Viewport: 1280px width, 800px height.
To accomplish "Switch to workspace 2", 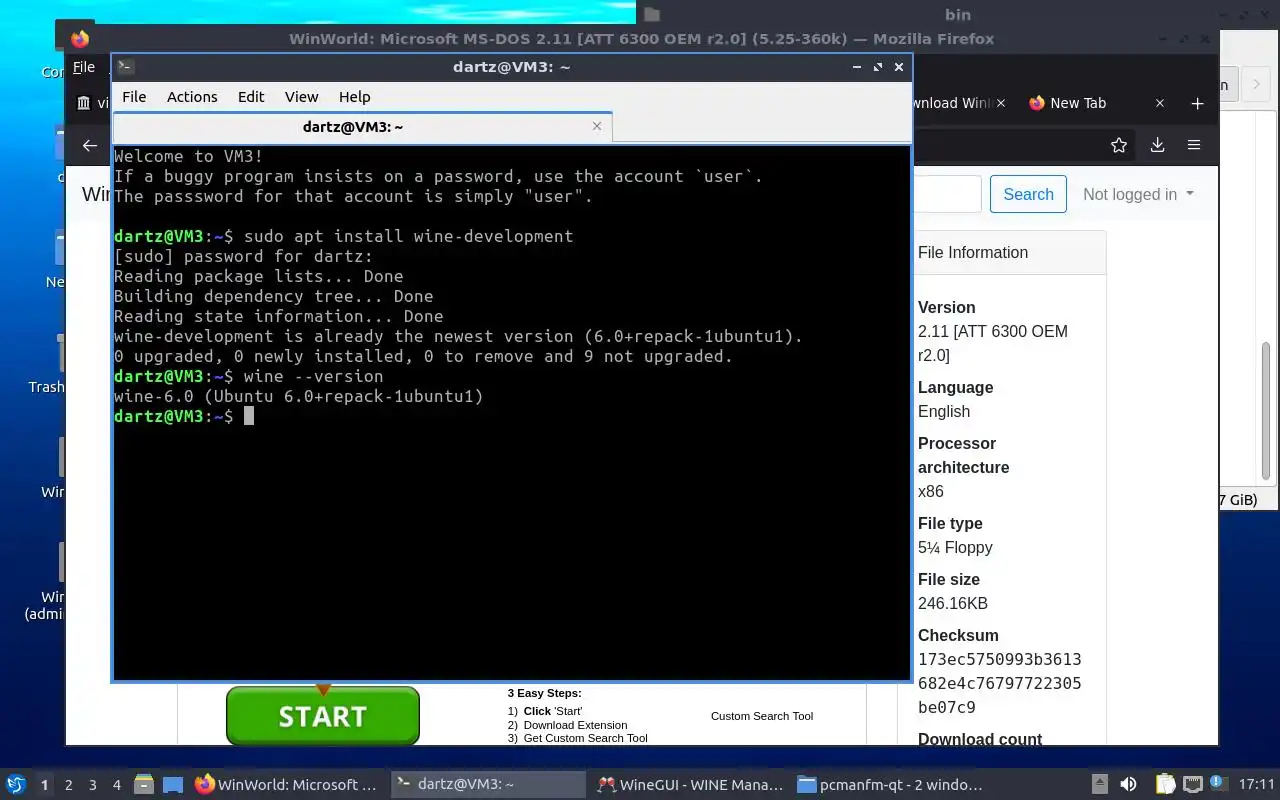I will coord(69,785).
